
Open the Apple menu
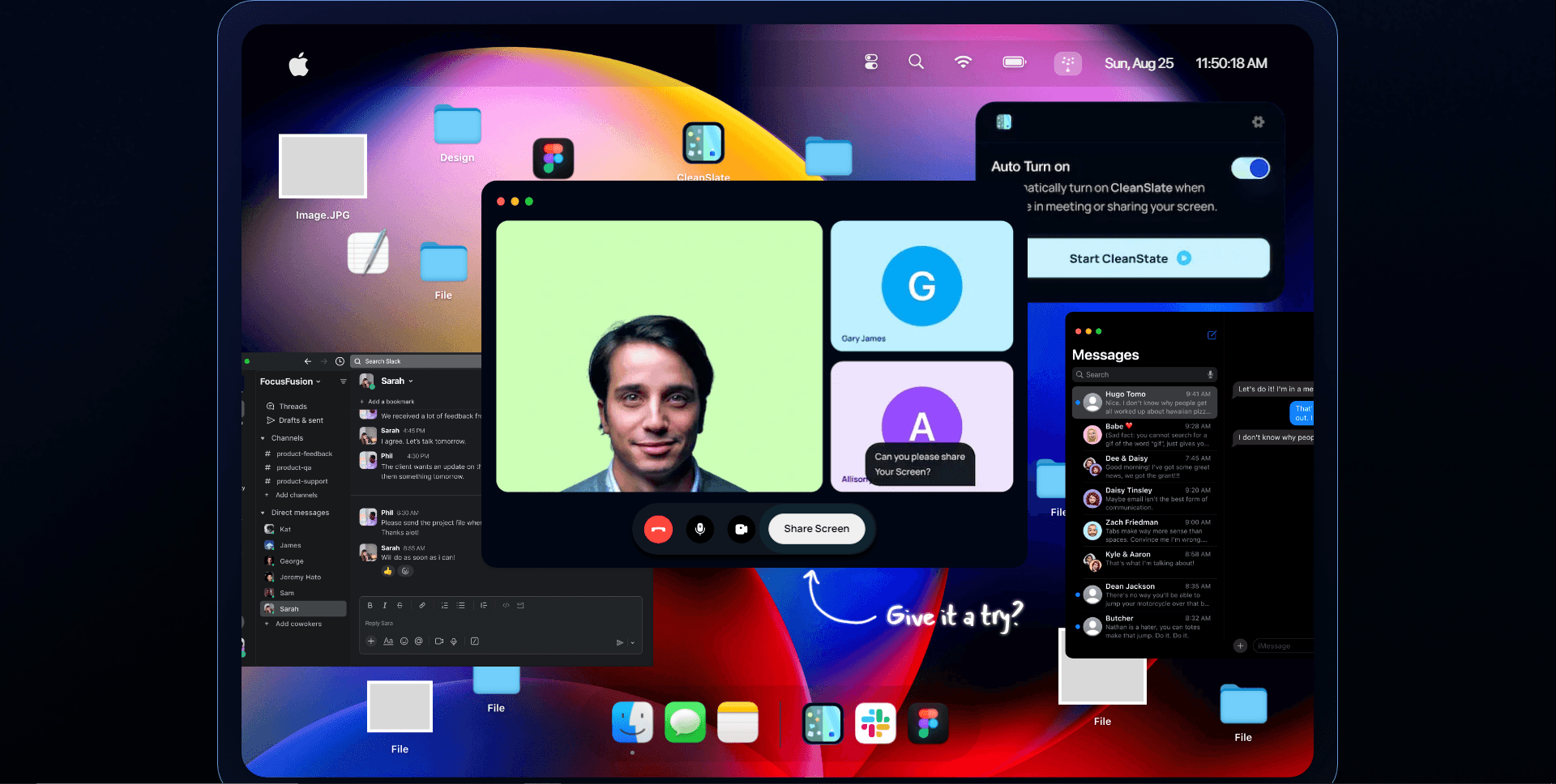click(x=299, y=64)
